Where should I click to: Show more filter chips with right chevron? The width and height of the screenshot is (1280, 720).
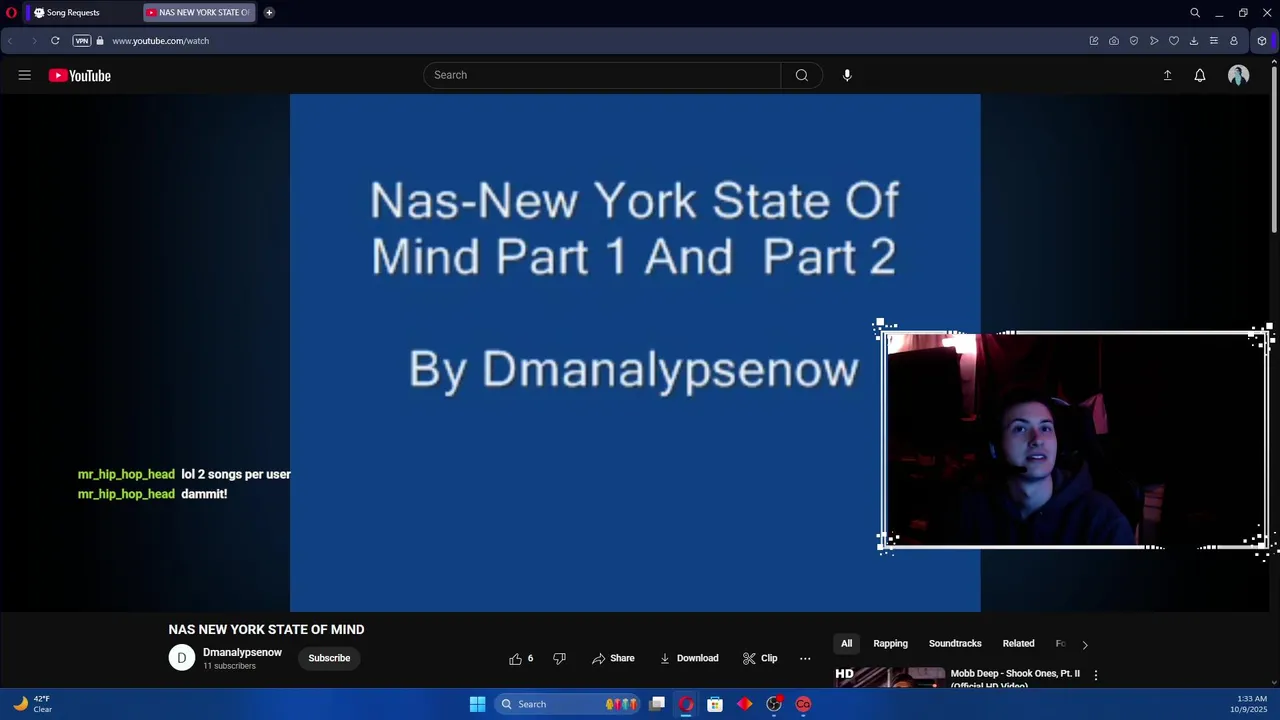click(1085, 644)
